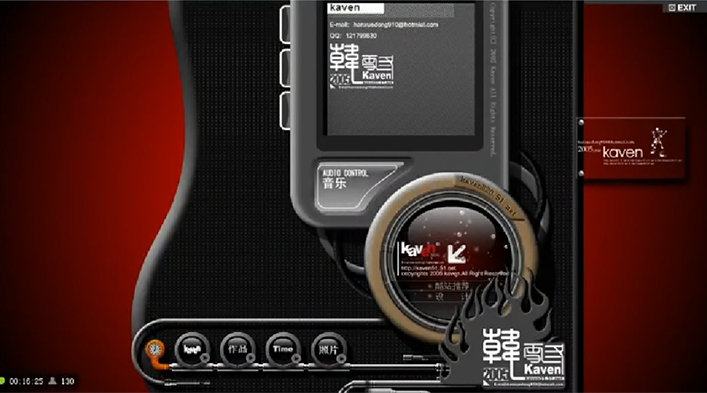Click the Kaven 2005 logo on the device screen
Image resolution: width=707 pixels, height=393 pixels.
(362, 65)
